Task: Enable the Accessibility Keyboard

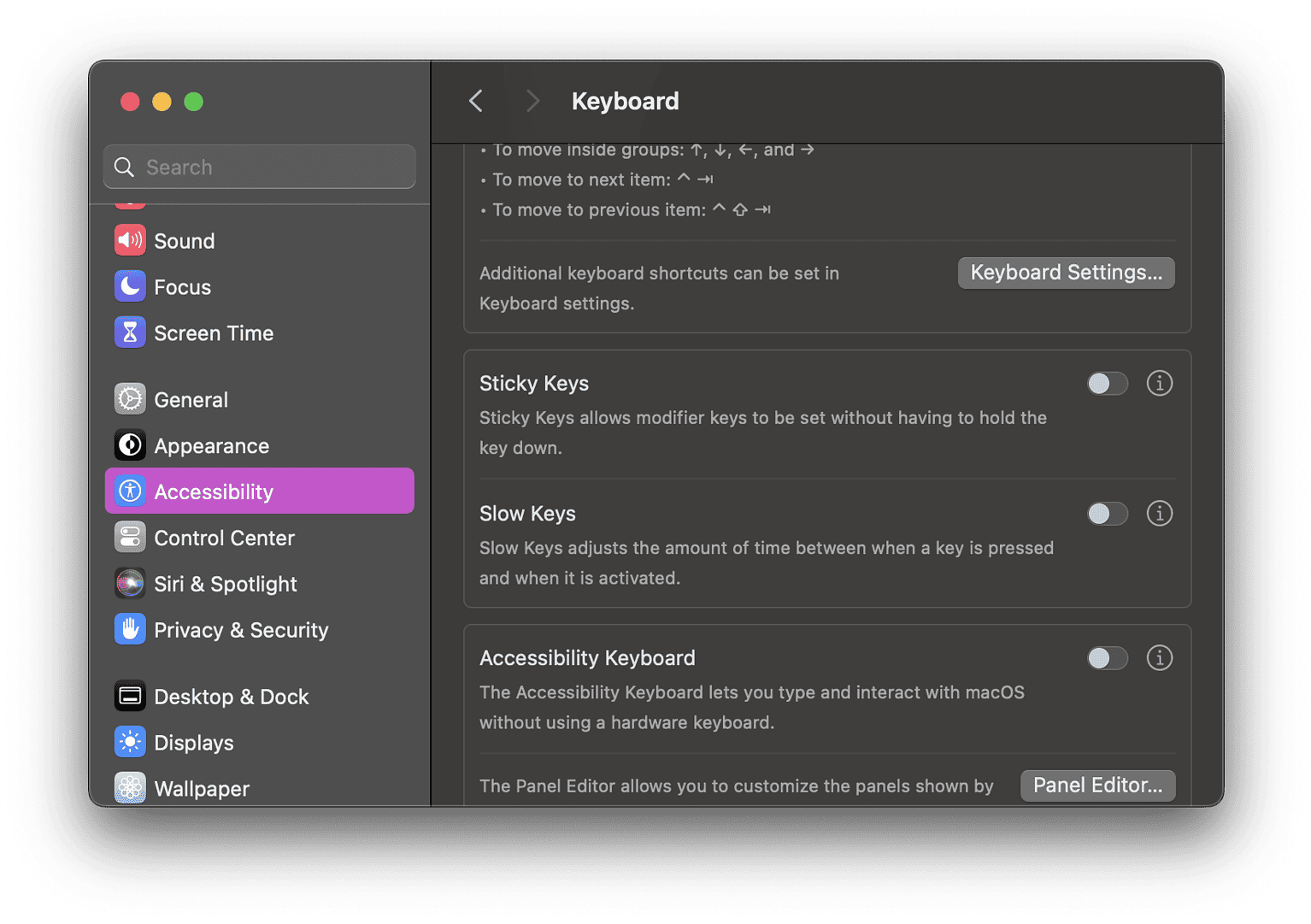Action: pos(1107,658)
